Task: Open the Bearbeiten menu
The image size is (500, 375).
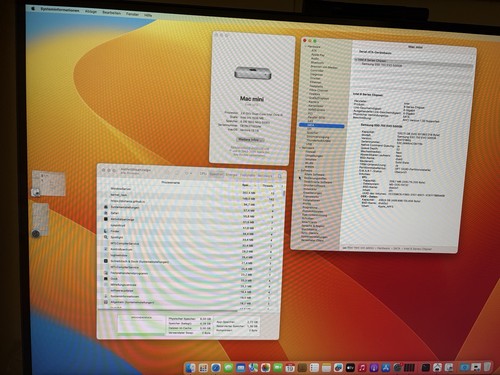Action: click(x=111, y=13)
